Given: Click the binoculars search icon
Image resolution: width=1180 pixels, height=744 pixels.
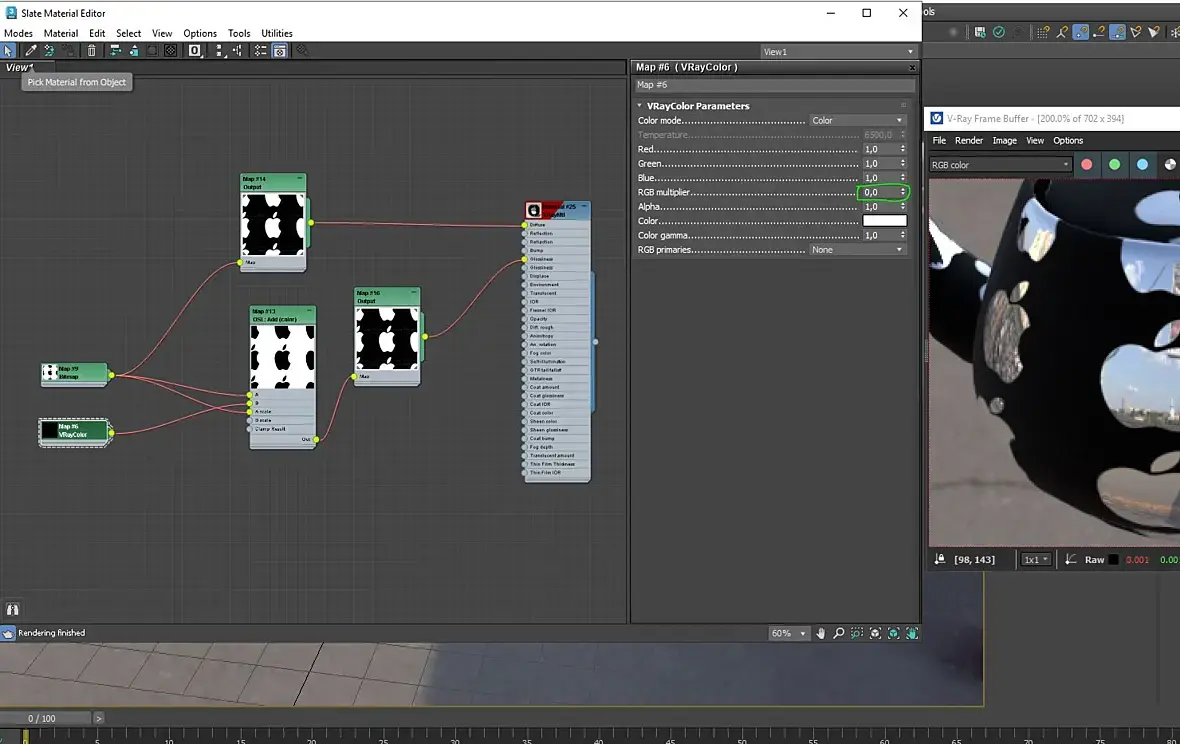Looking at the screenshot, I should (13, 609).
